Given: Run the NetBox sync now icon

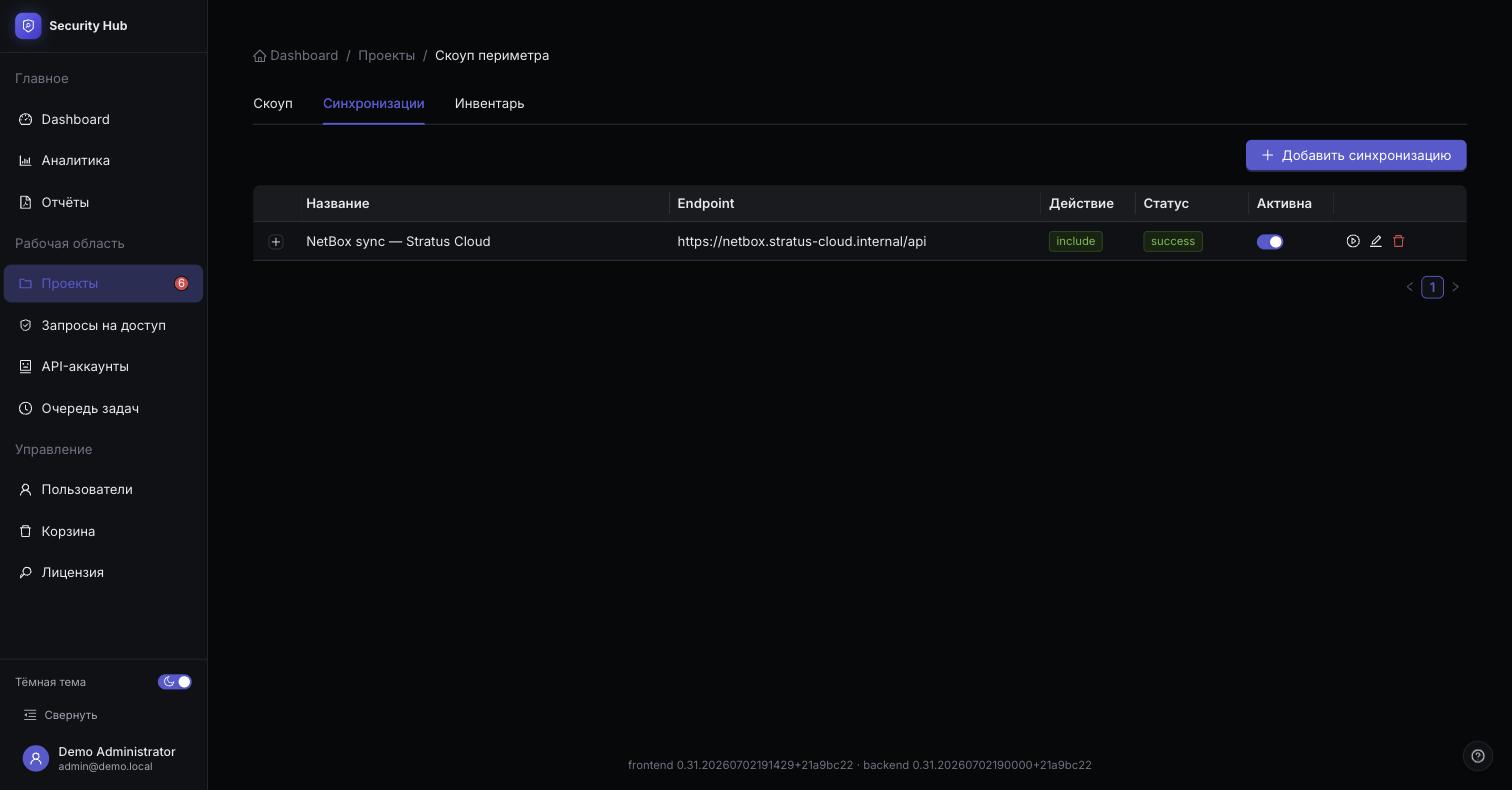Looking at the screenshot, I should pos(1353,241).
